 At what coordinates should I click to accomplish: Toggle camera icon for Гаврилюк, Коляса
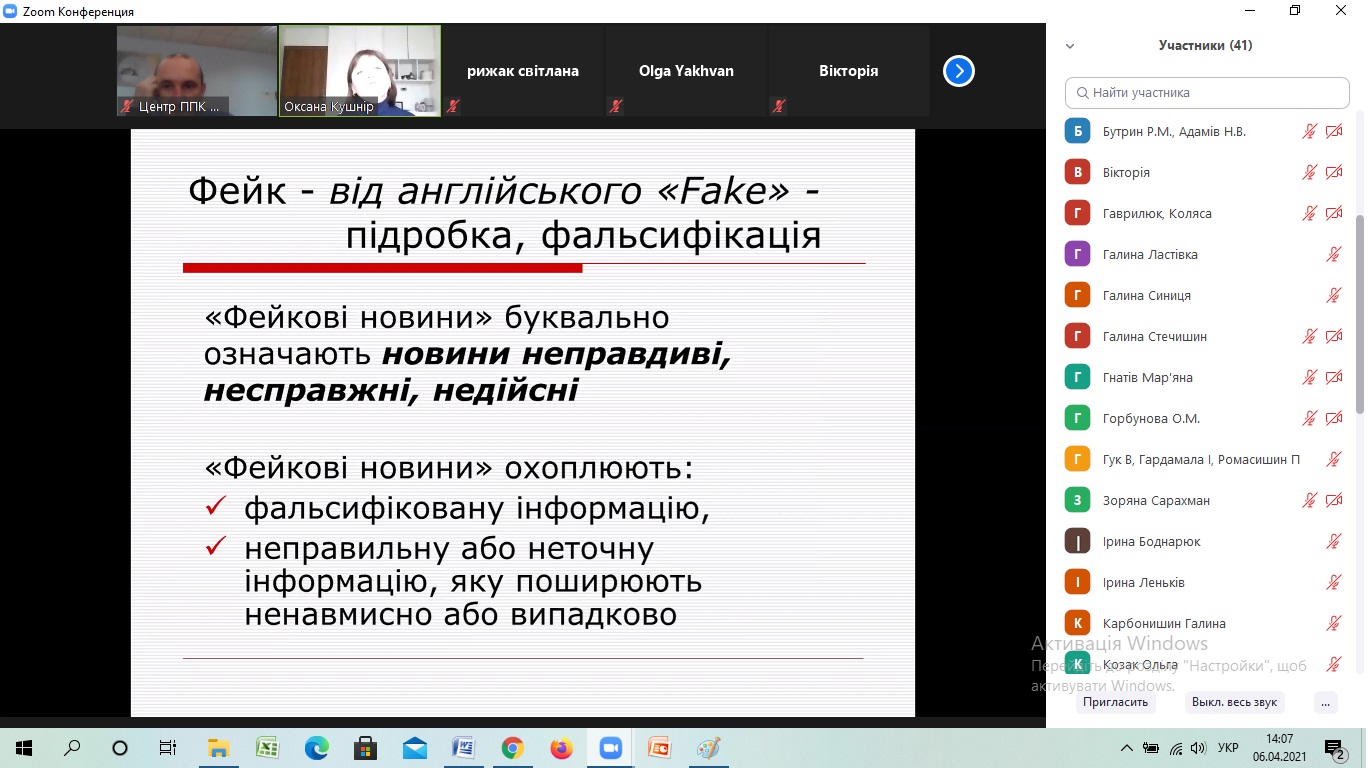(x=1334, y=213)
